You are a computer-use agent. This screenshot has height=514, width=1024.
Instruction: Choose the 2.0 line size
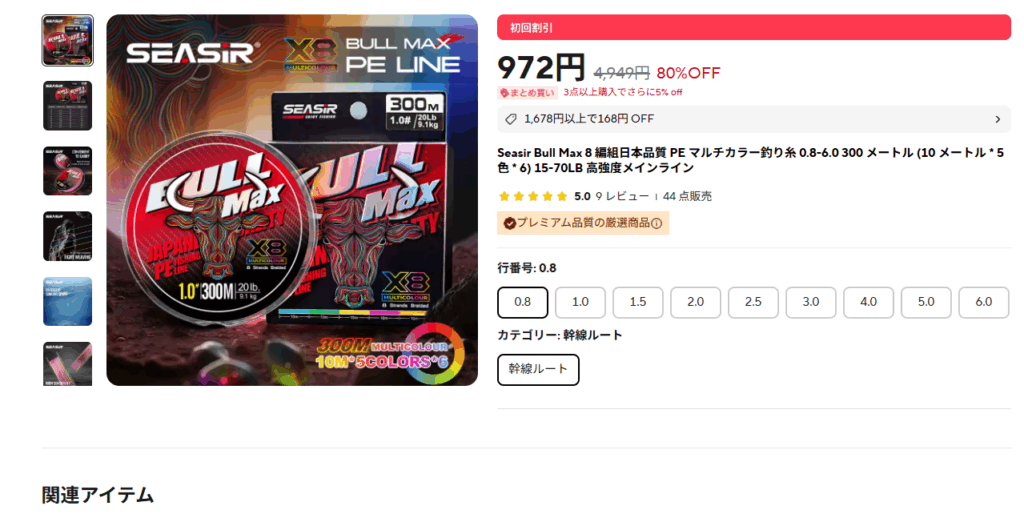coord(696,302)
